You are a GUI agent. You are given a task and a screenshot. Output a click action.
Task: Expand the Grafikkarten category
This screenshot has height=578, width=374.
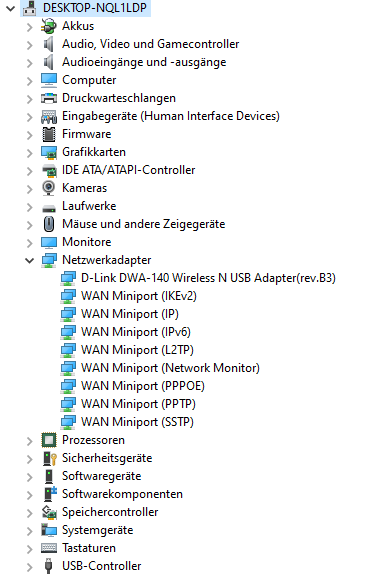pyautogui.click(x=29, y=153)
